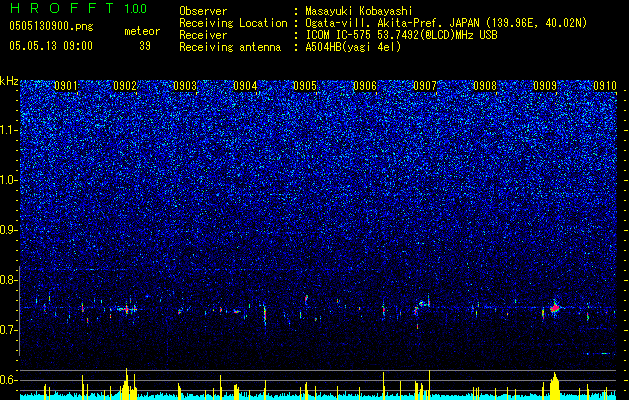Click the 0.6 kHz axis tick label

tap(9, 380)
